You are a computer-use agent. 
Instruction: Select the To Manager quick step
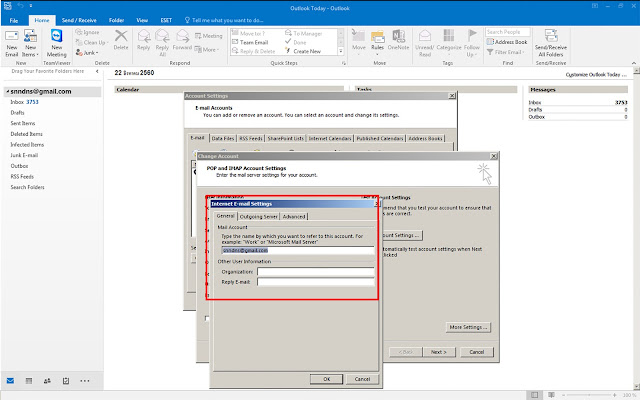304,33
